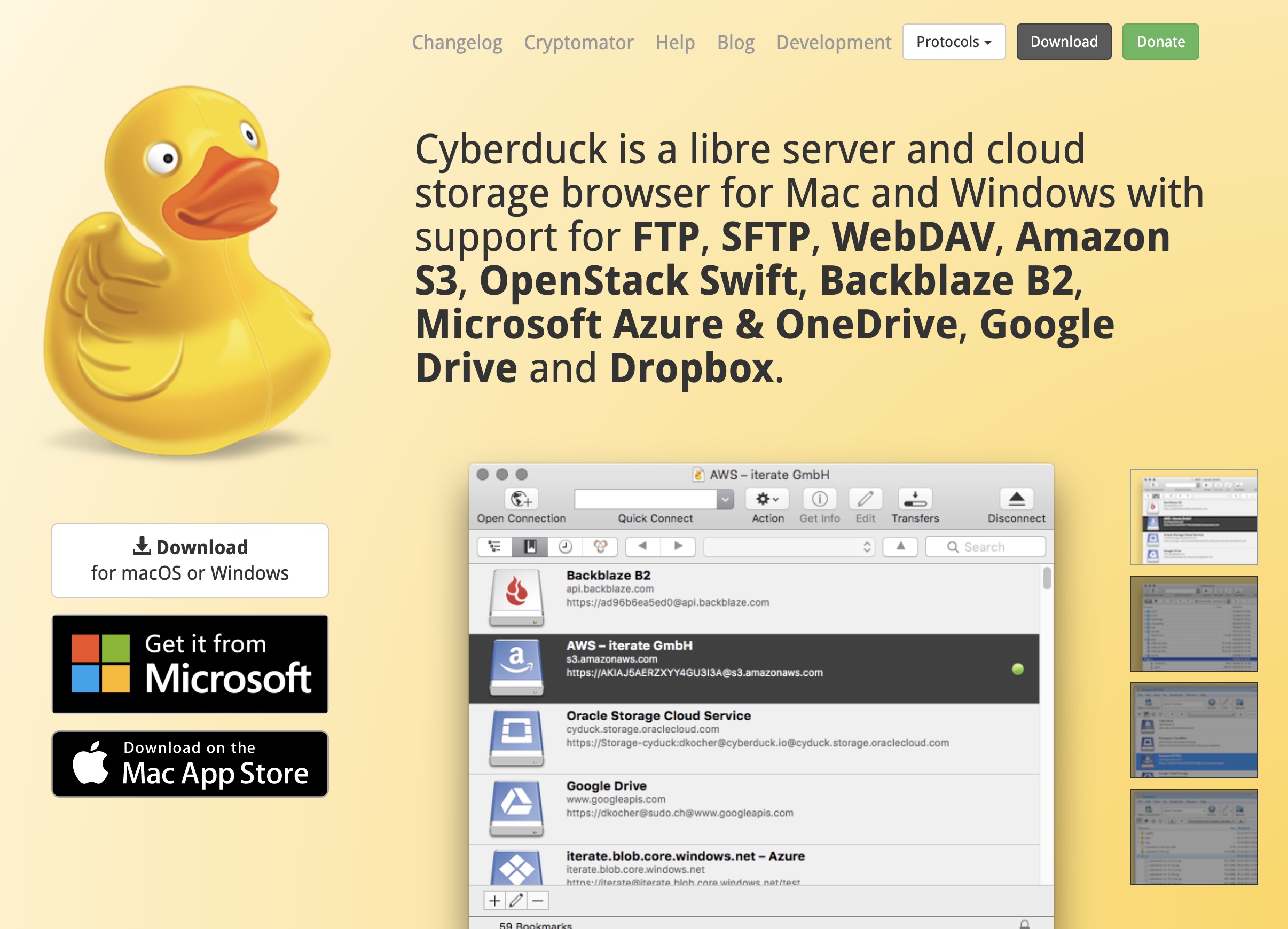Click the toggle list view icon
Screen dimensions: 1288x929
[500, 545]
